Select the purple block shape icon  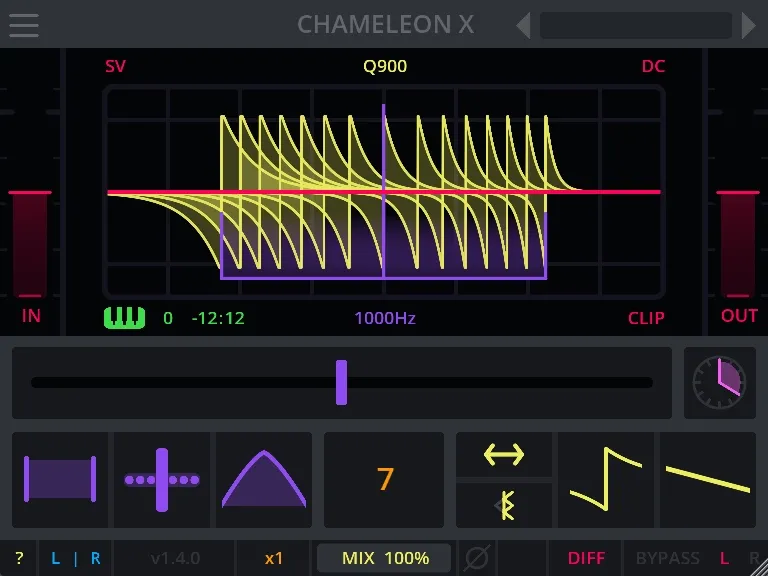click(x=60, y=479)
